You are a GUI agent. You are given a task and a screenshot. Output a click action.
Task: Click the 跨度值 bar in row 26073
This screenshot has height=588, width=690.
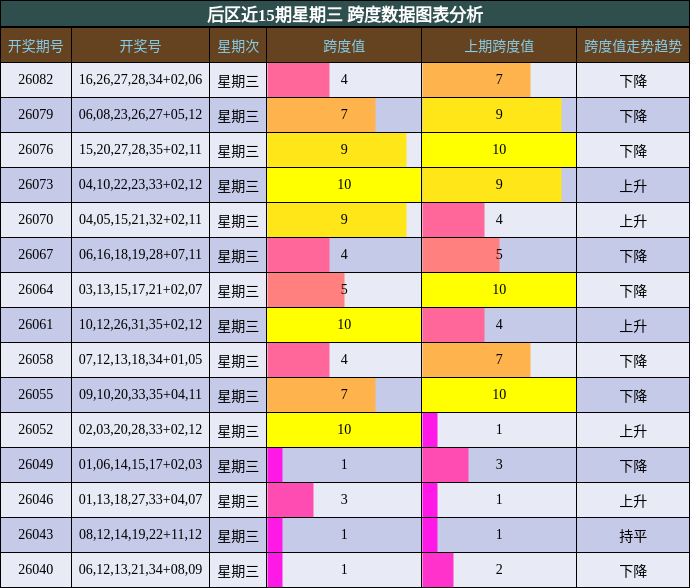pyautogui.click(x=344, y=185)
